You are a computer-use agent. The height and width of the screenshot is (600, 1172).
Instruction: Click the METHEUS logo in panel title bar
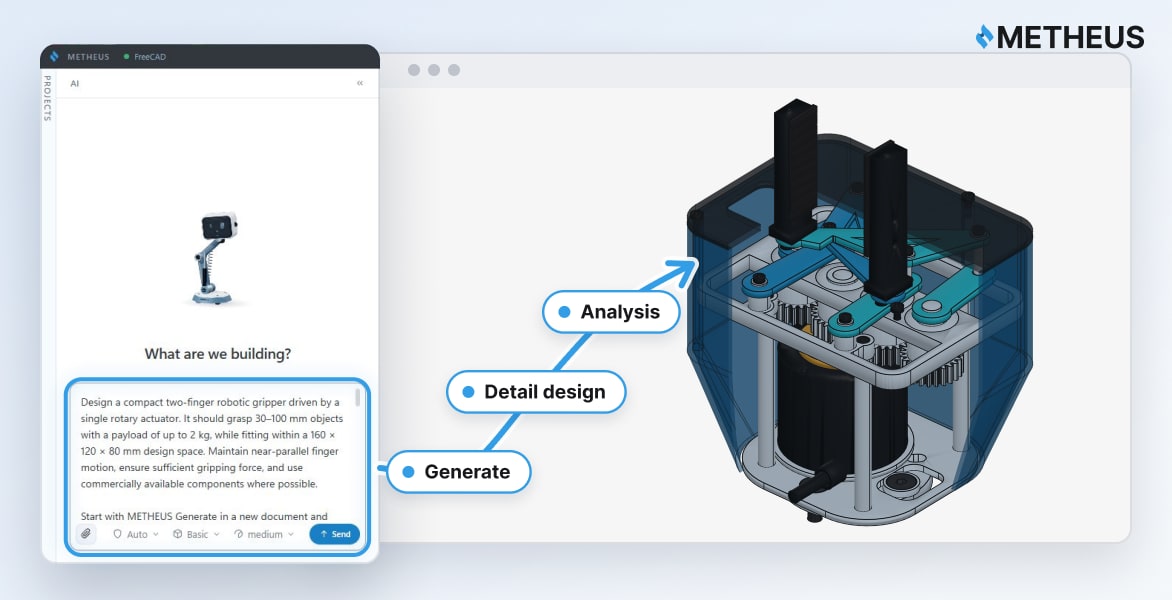(x=54, y=57)
